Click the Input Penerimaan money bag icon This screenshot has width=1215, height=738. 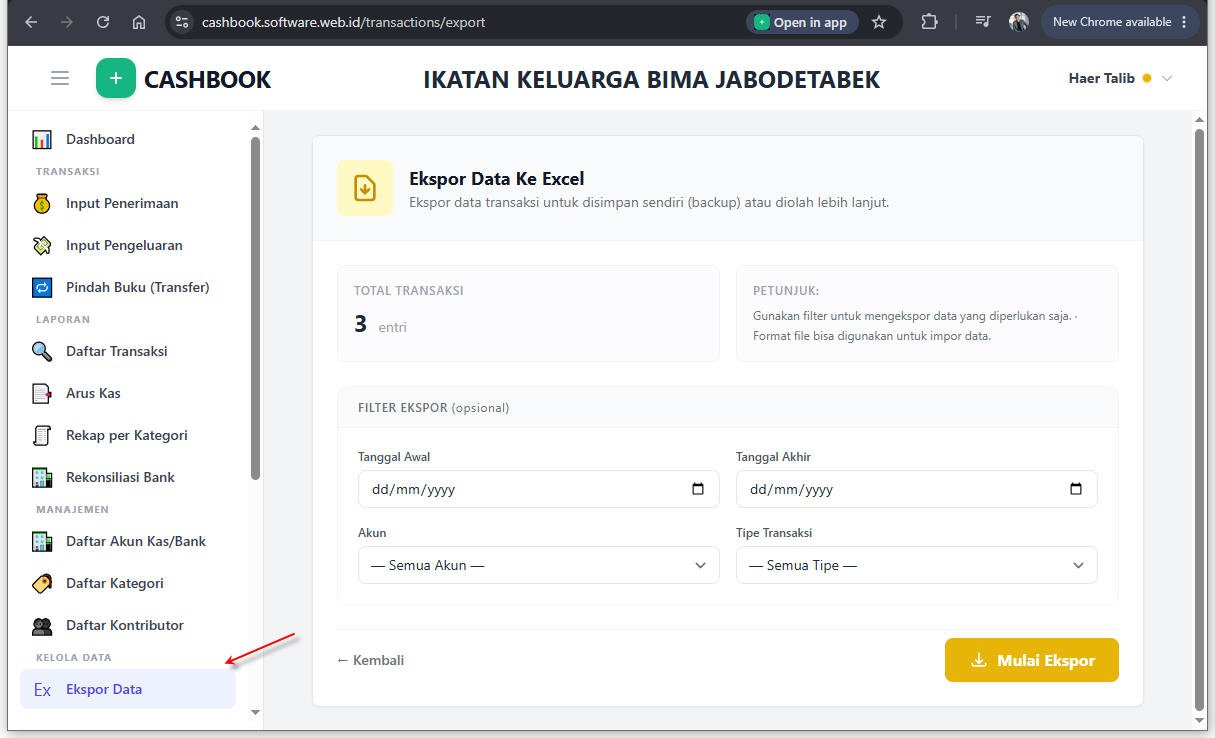pos(42,203)
